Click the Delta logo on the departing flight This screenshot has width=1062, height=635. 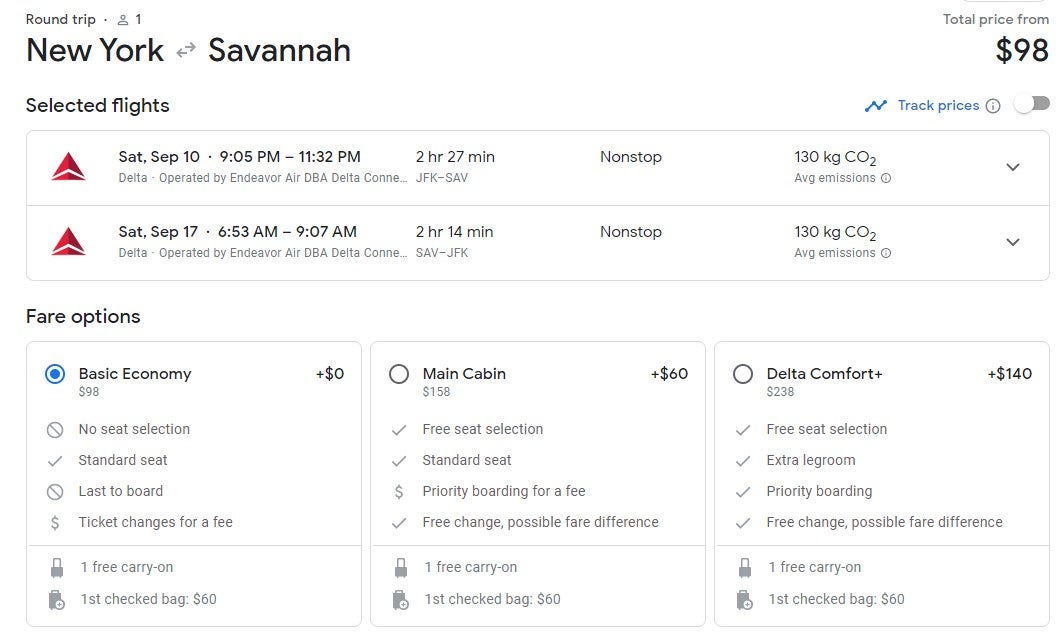[x=70, y=166]
